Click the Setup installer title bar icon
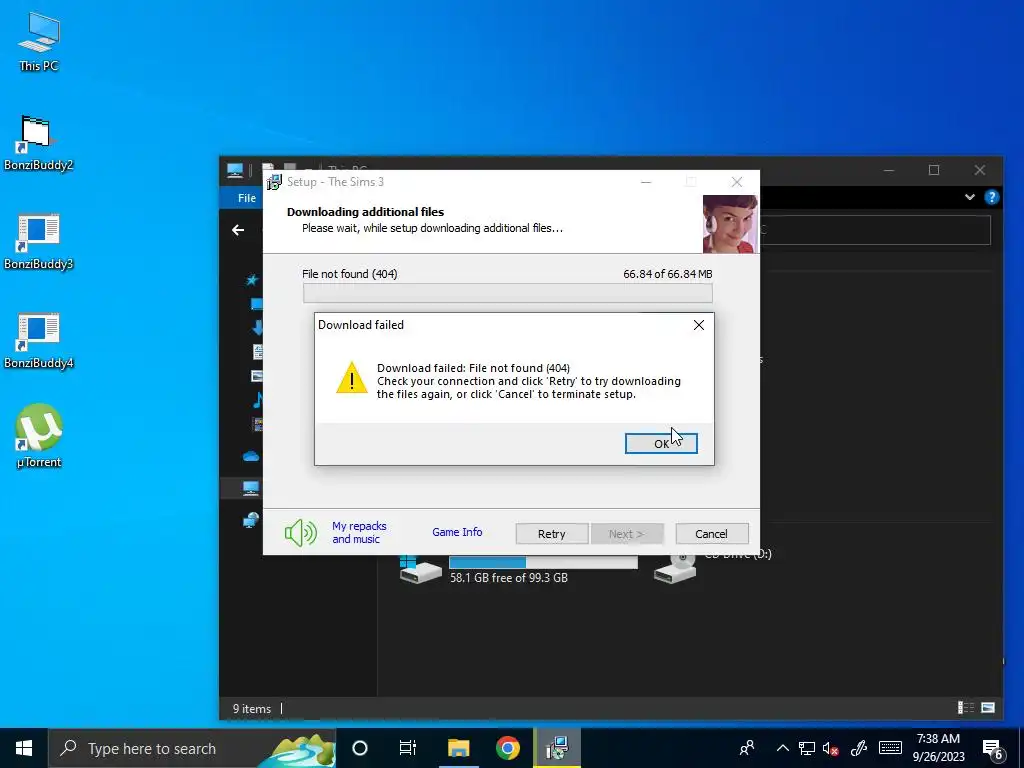1024x768 pixels. pos(274,182)
